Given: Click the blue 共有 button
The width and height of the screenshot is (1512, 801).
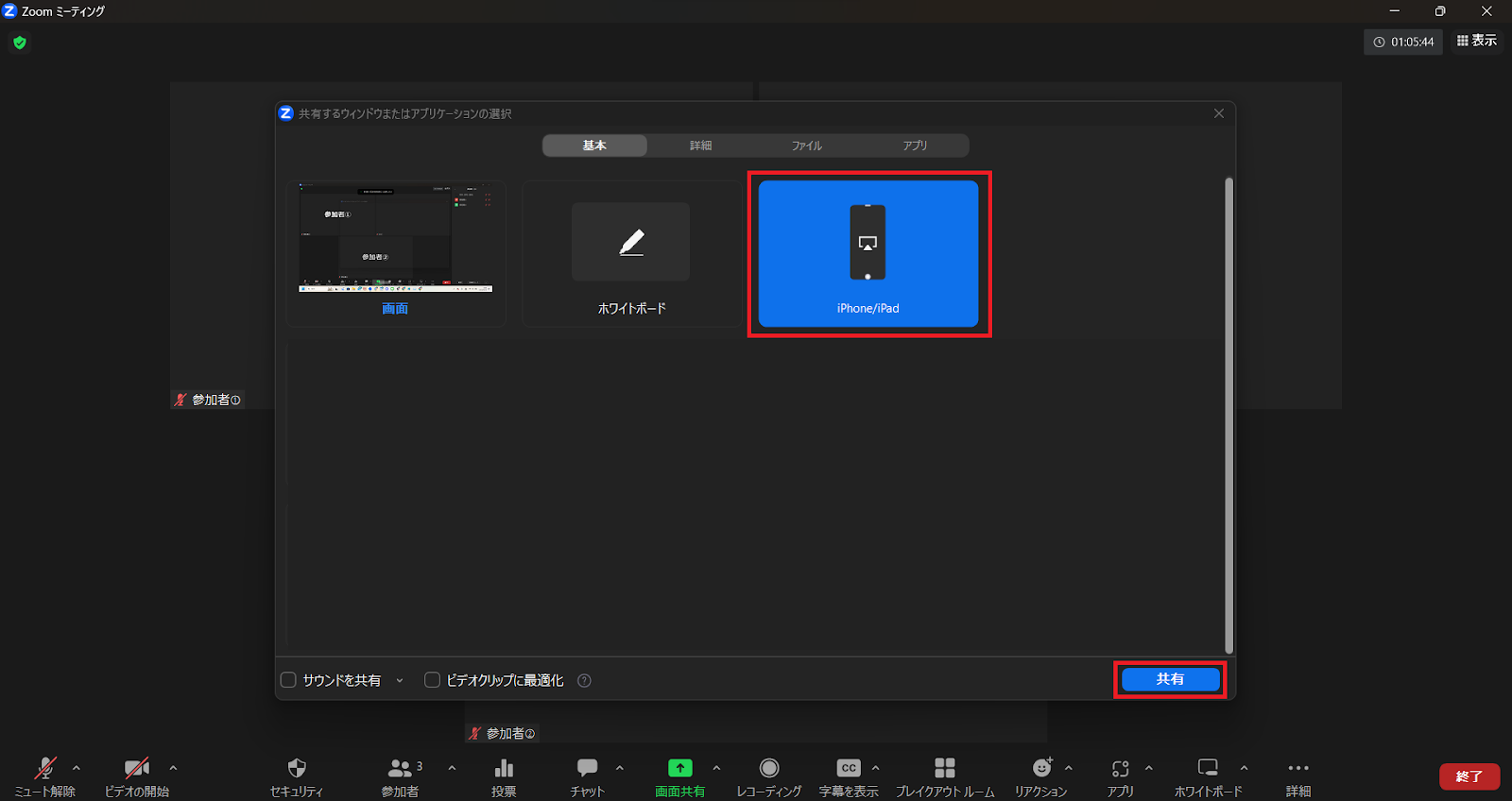Looking at the screenshot, I should [1170, 679].
